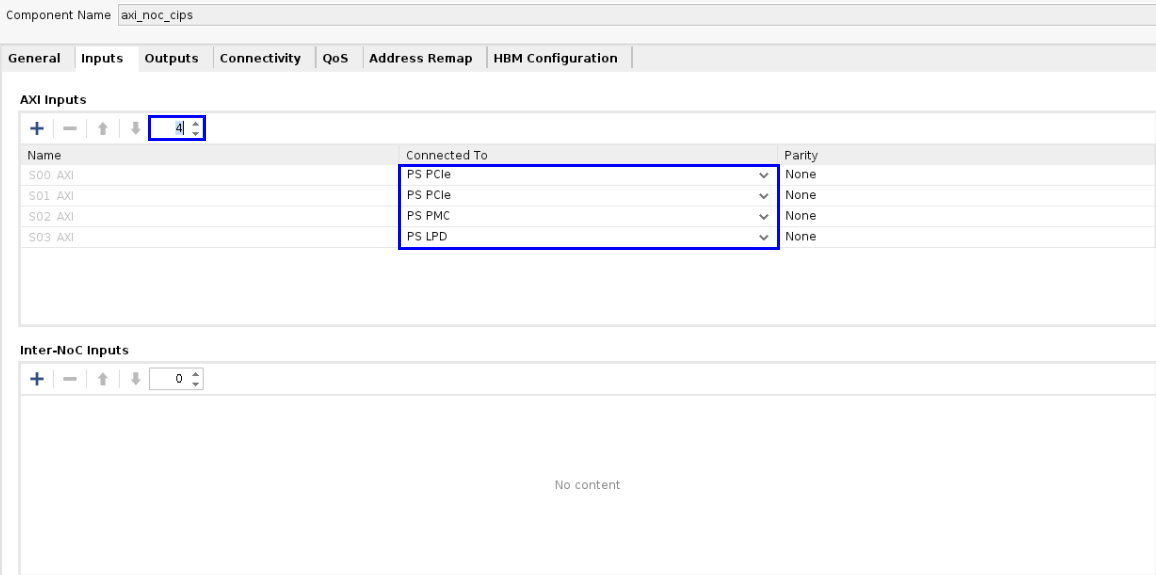Expand the PS LPD dropdown for S03 AXI

pyautogui.click(x=764, y=238)
